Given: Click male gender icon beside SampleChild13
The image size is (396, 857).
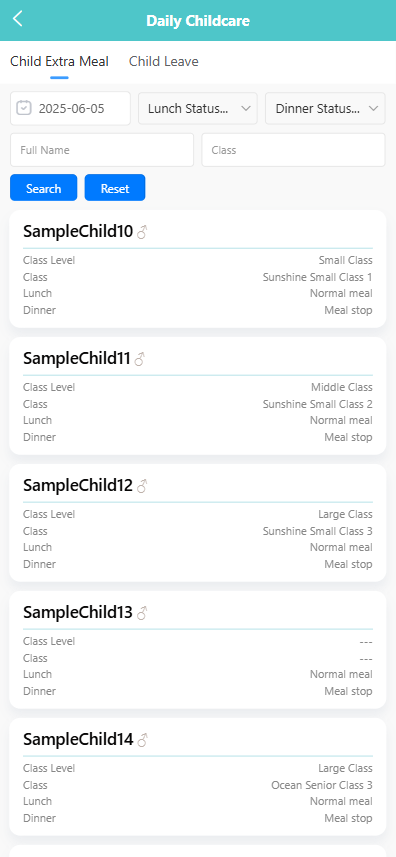Looking at the screenshot, I should [142, 613].
